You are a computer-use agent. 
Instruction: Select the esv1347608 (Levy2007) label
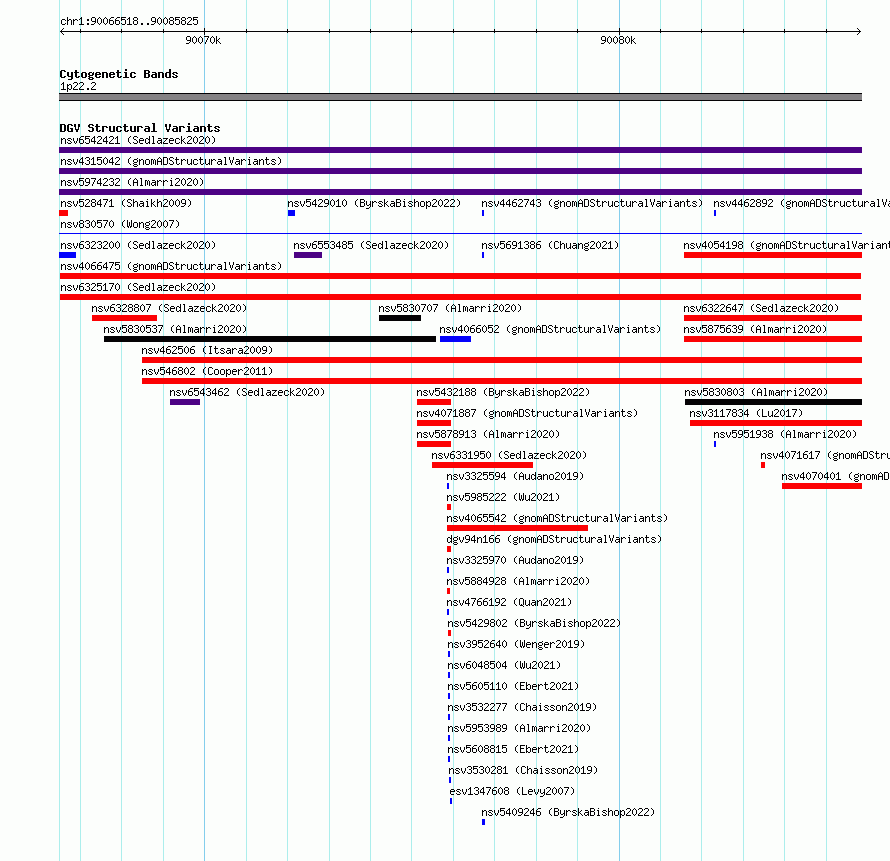512,791
